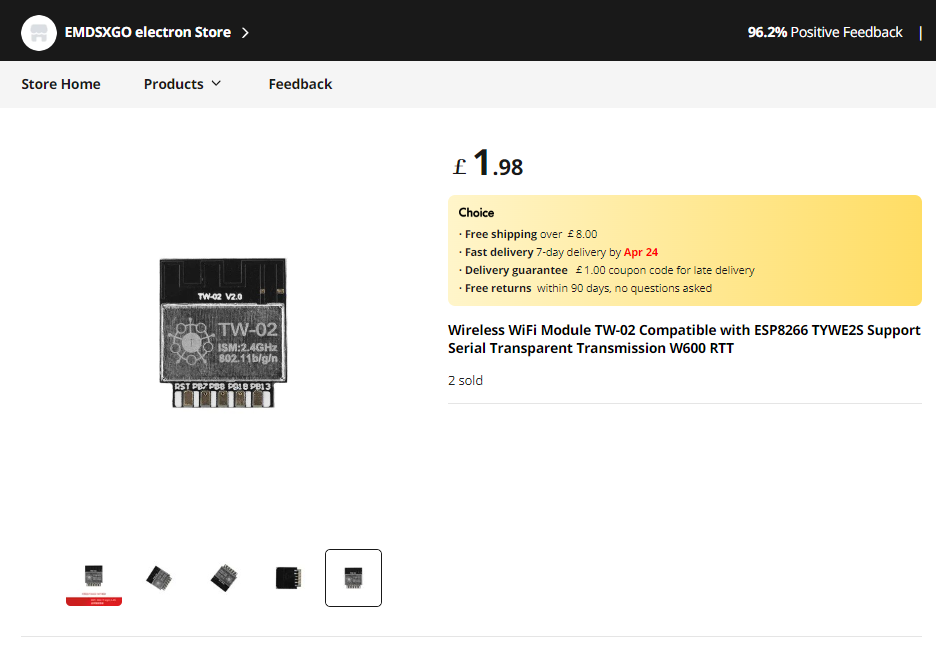Viewport: 936px width, 649px height.
Task: Click the store avatar icon
Action: pos(39,32)
